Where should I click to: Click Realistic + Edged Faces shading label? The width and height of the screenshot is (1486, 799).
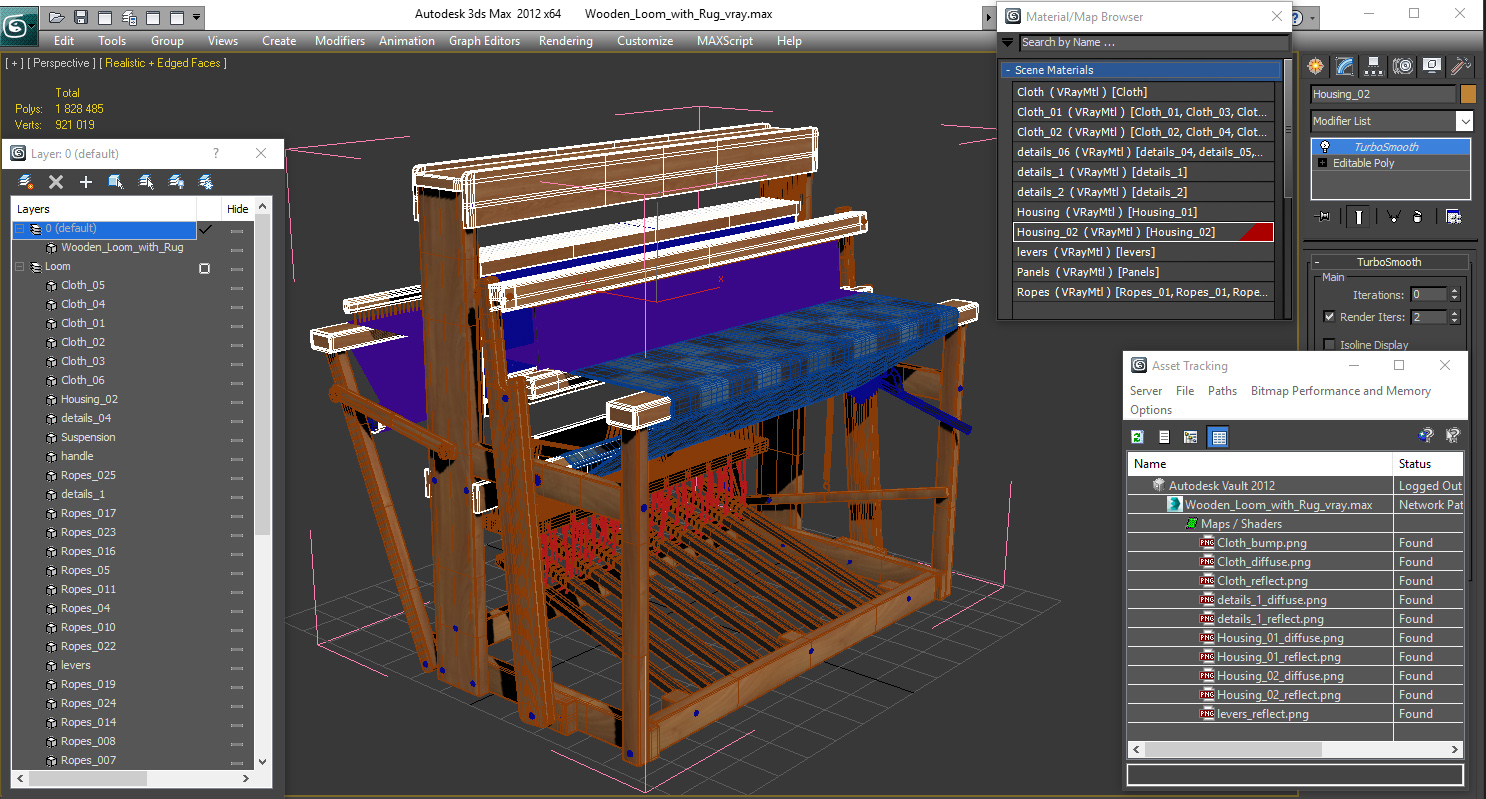165,63
